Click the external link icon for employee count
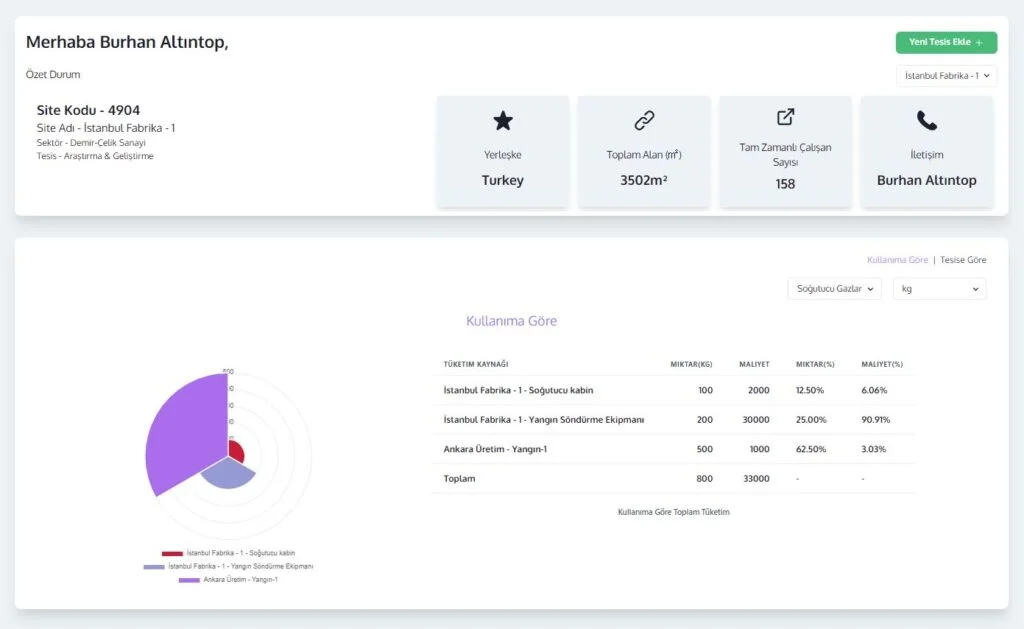Viewport: 1024px width, 629px height. pyautogui.click(x=785, y=117)
